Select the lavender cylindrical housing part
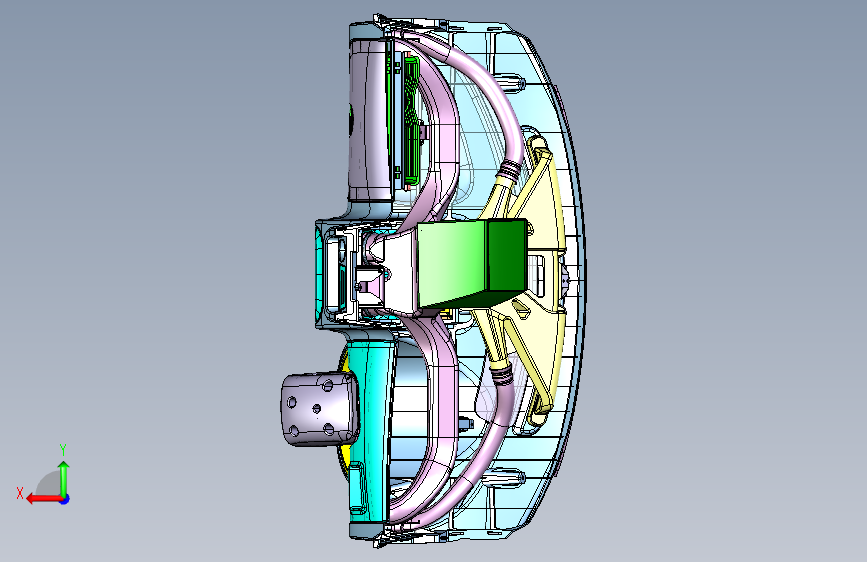 point(369,120)
